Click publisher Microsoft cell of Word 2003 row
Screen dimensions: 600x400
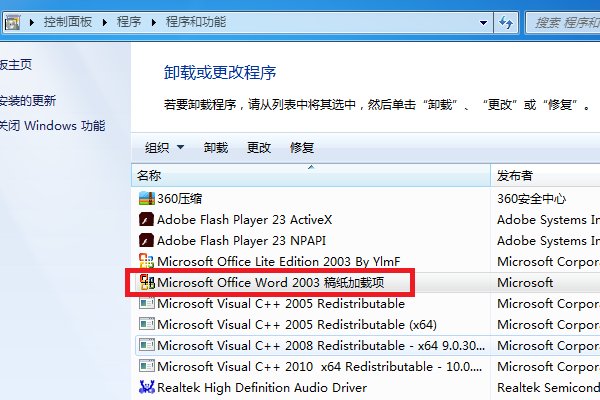click(x=525, y=282)
